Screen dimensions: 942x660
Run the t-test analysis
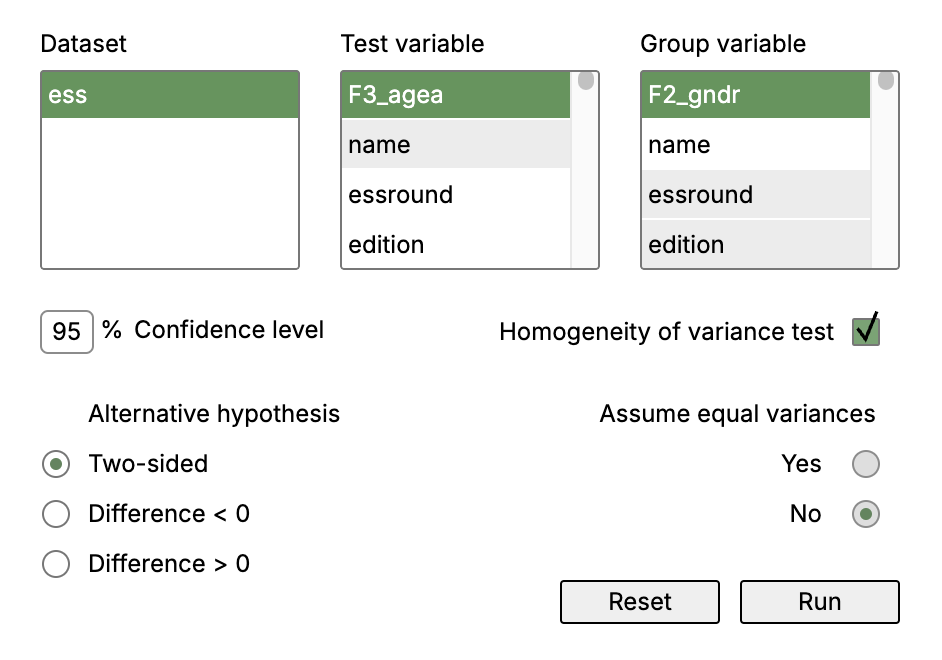(x=819, y=601)
